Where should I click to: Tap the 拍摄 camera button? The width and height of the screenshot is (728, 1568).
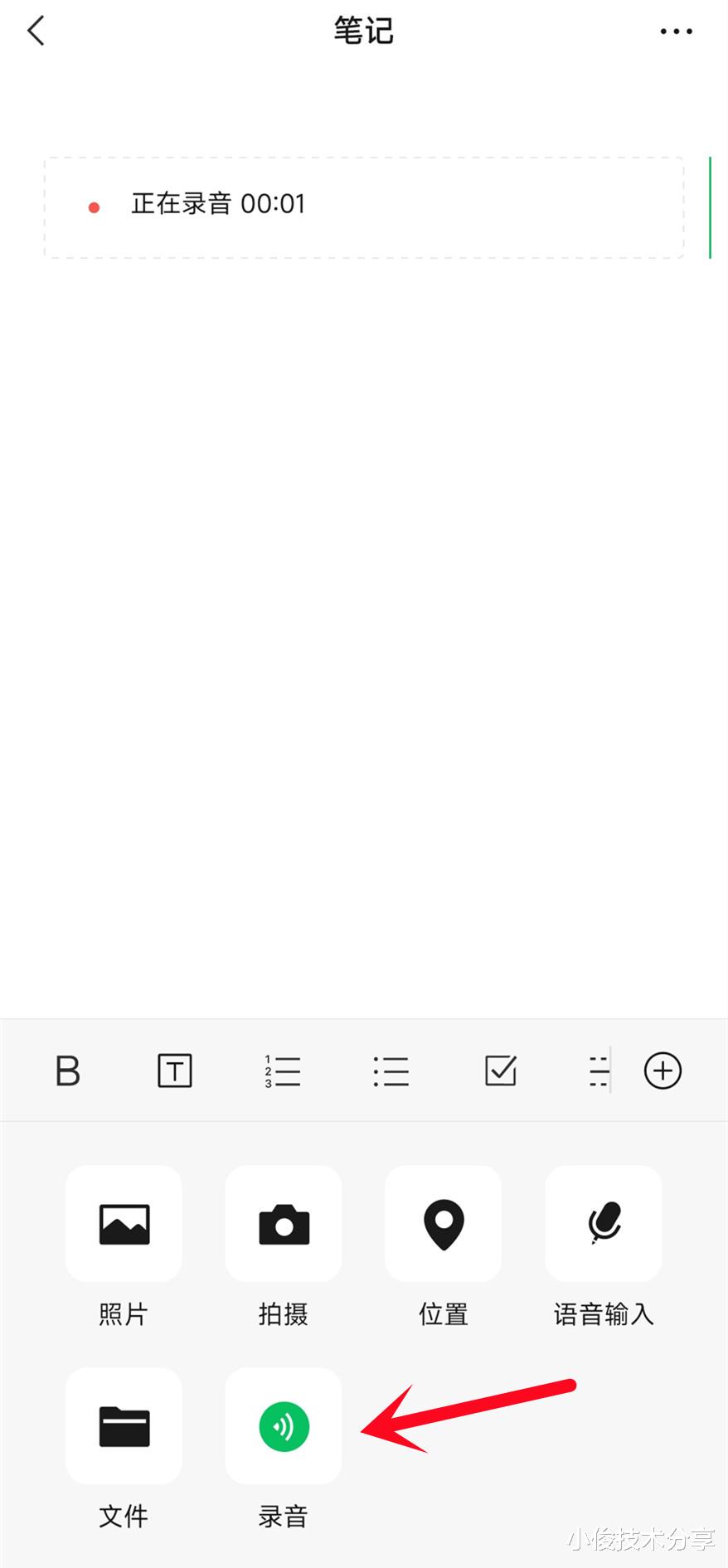pos(284,1224)
